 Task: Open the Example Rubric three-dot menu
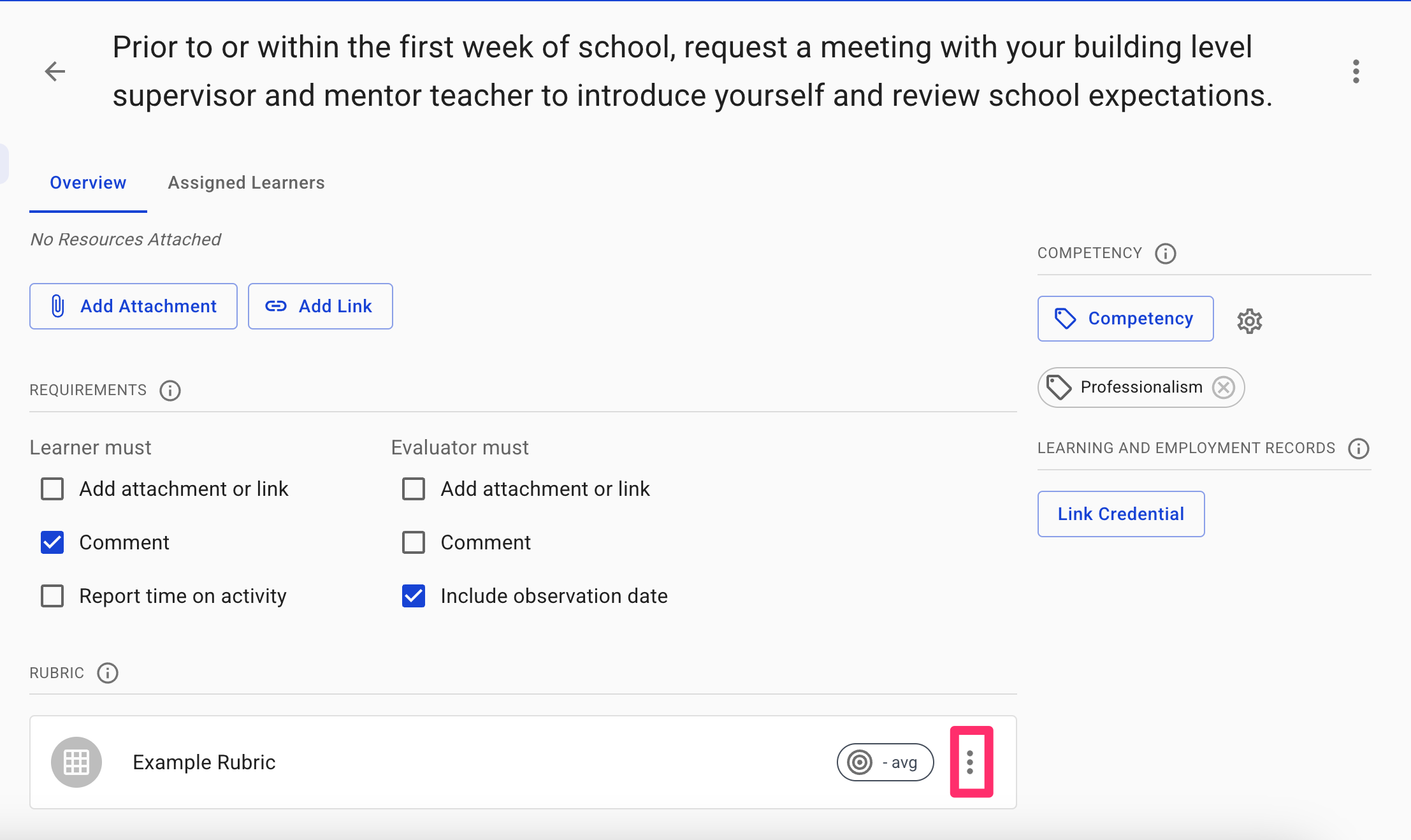(x=970, y=762)
